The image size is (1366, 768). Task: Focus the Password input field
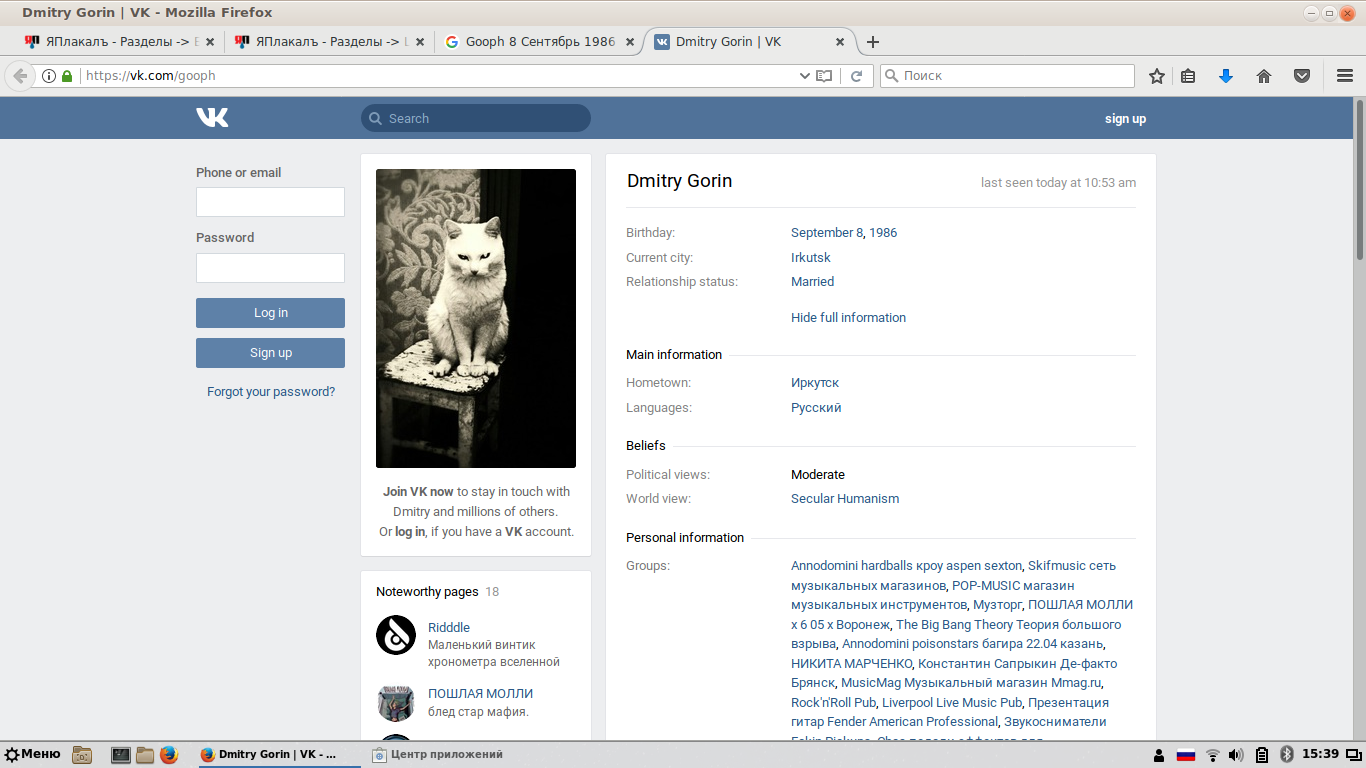(x=270, y=268)
